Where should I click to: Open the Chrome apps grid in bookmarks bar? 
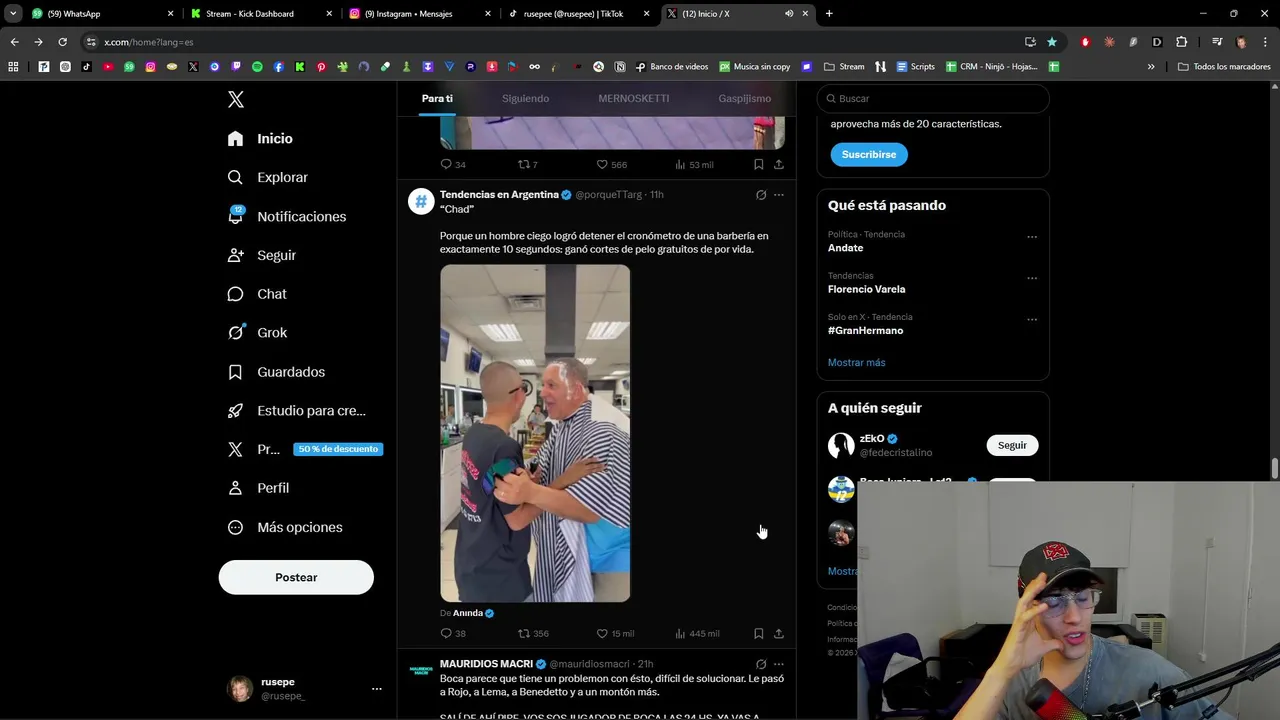pos(13,67)
